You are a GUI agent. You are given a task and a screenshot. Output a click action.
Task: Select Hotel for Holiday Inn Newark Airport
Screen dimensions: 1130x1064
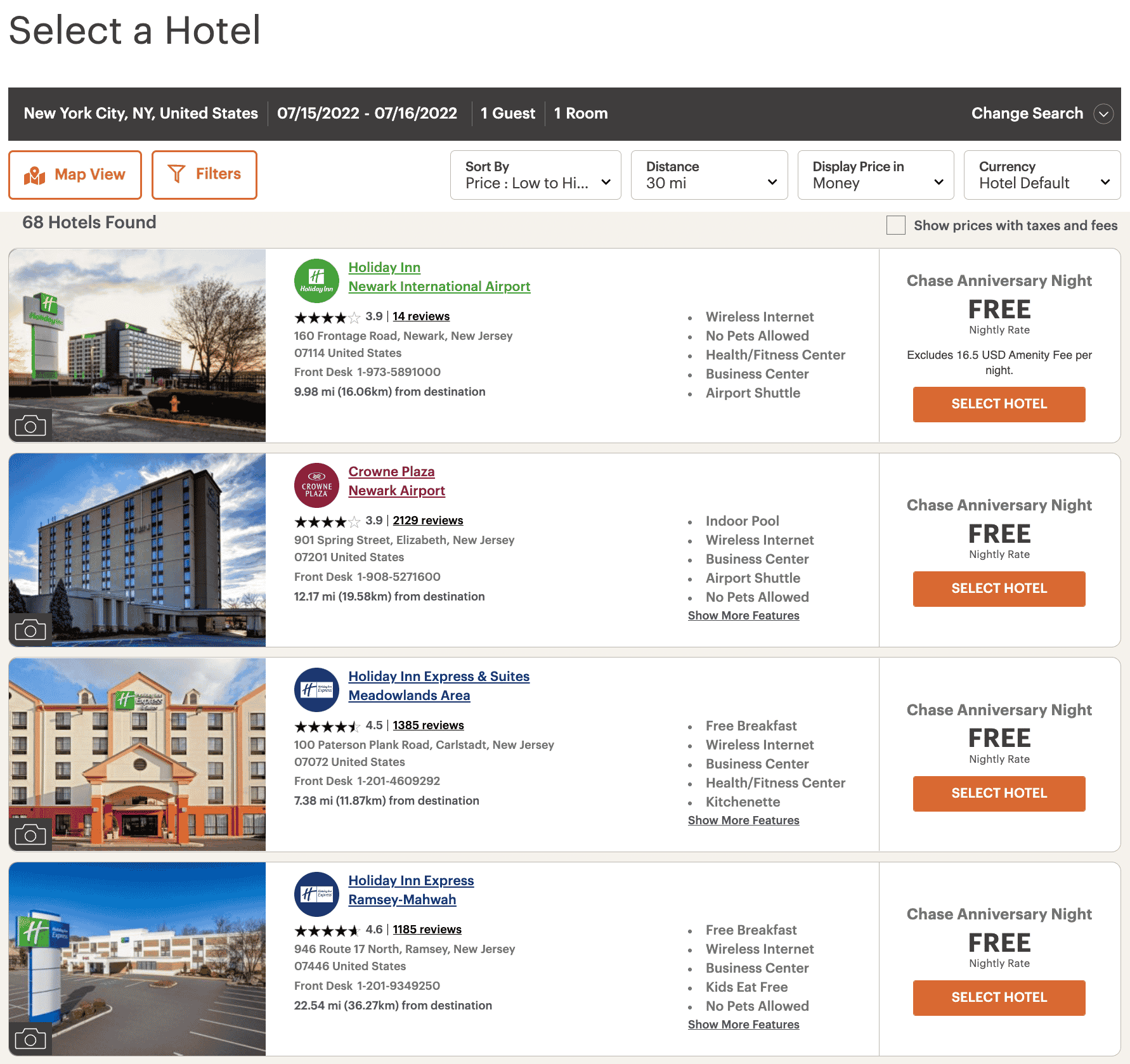click(999, 405)
